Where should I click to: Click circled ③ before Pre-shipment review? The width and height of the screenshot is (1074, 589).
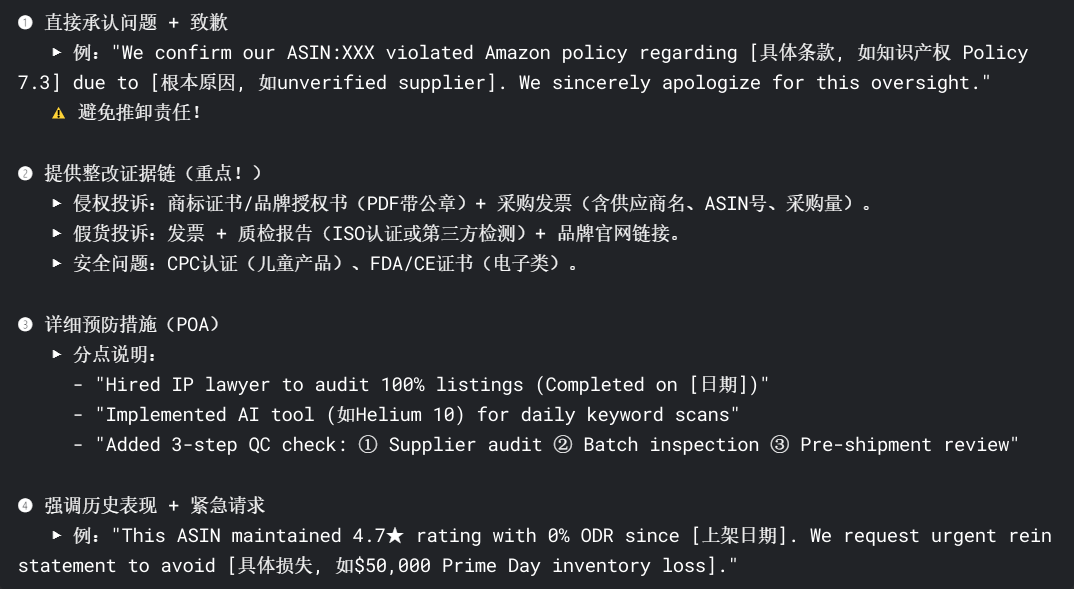click(x=779, y=445)
